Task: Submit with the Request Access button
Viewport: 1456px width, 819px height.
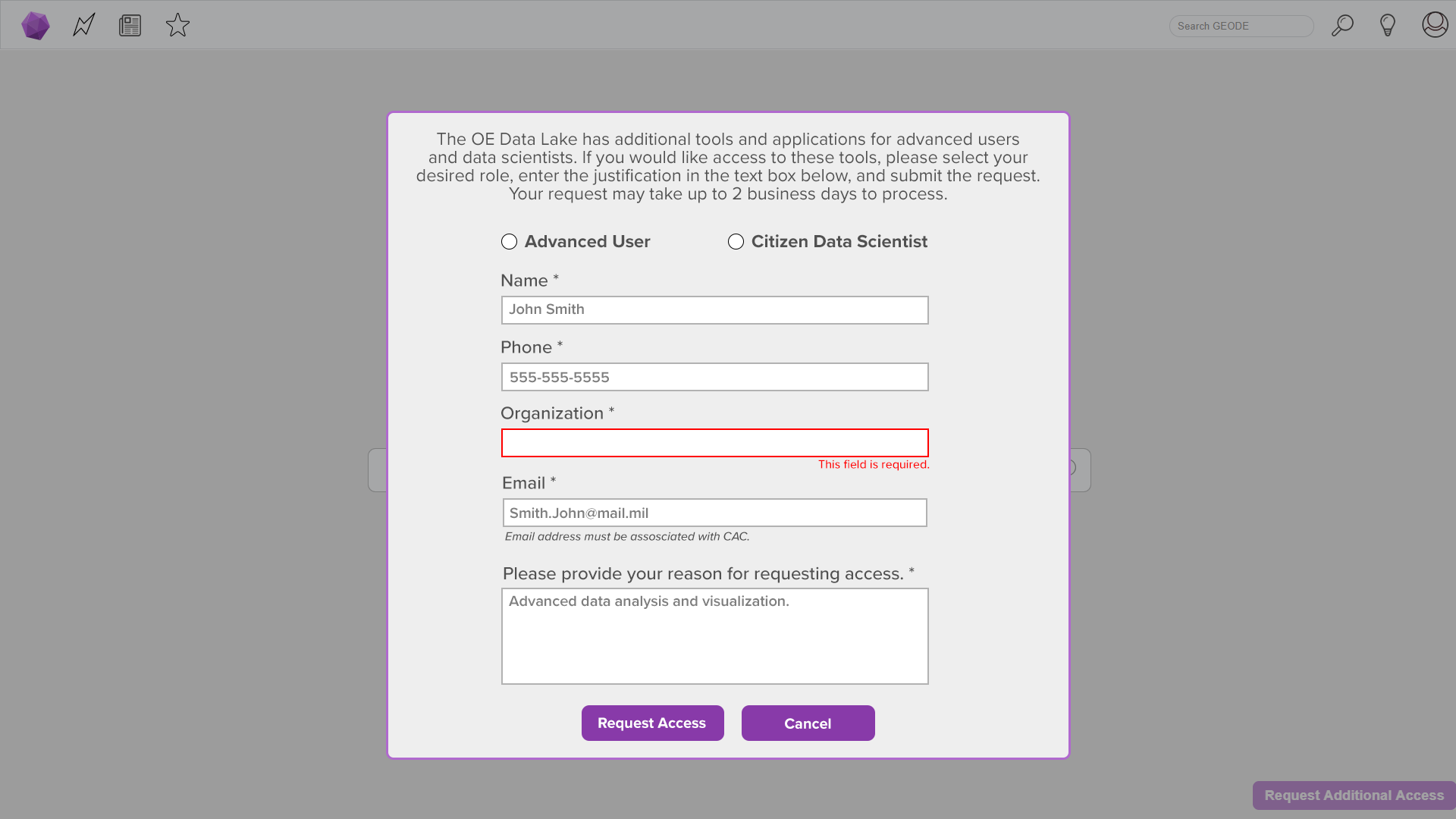Action: click(x=652, y=723)
